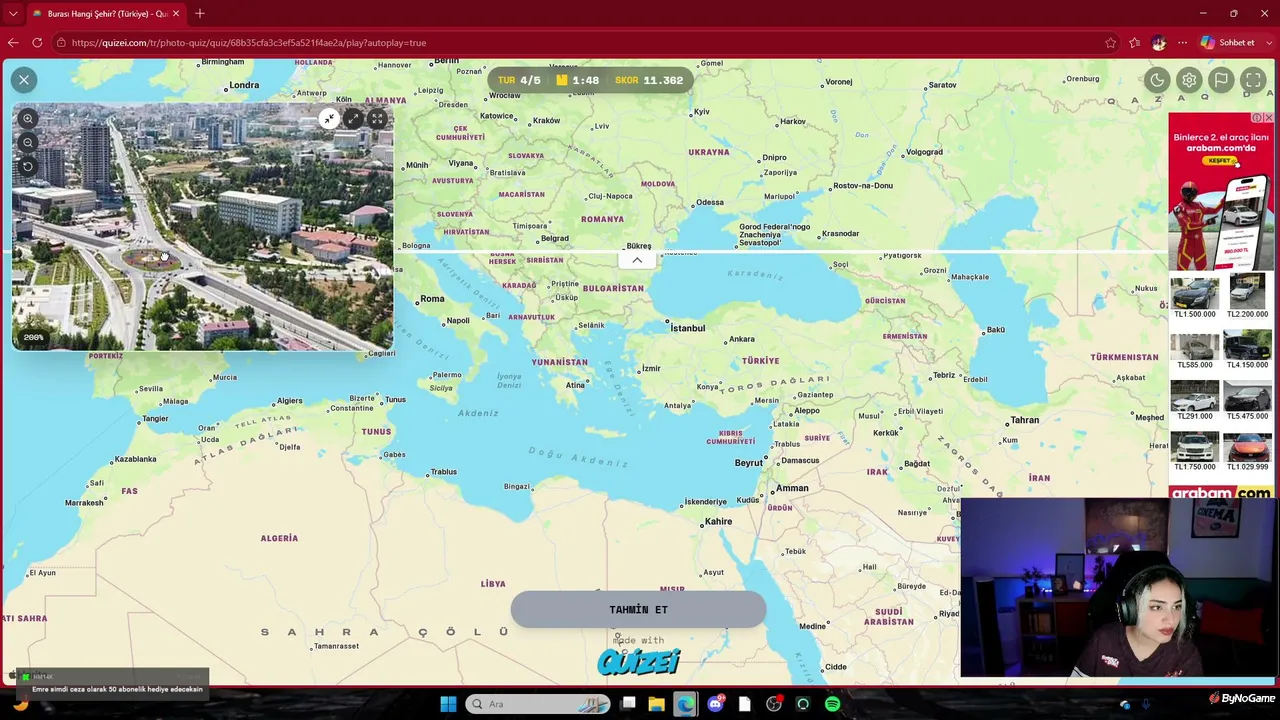Click the Keşfet button in the ad
1280x720 pixels.
coord(1221,160)
